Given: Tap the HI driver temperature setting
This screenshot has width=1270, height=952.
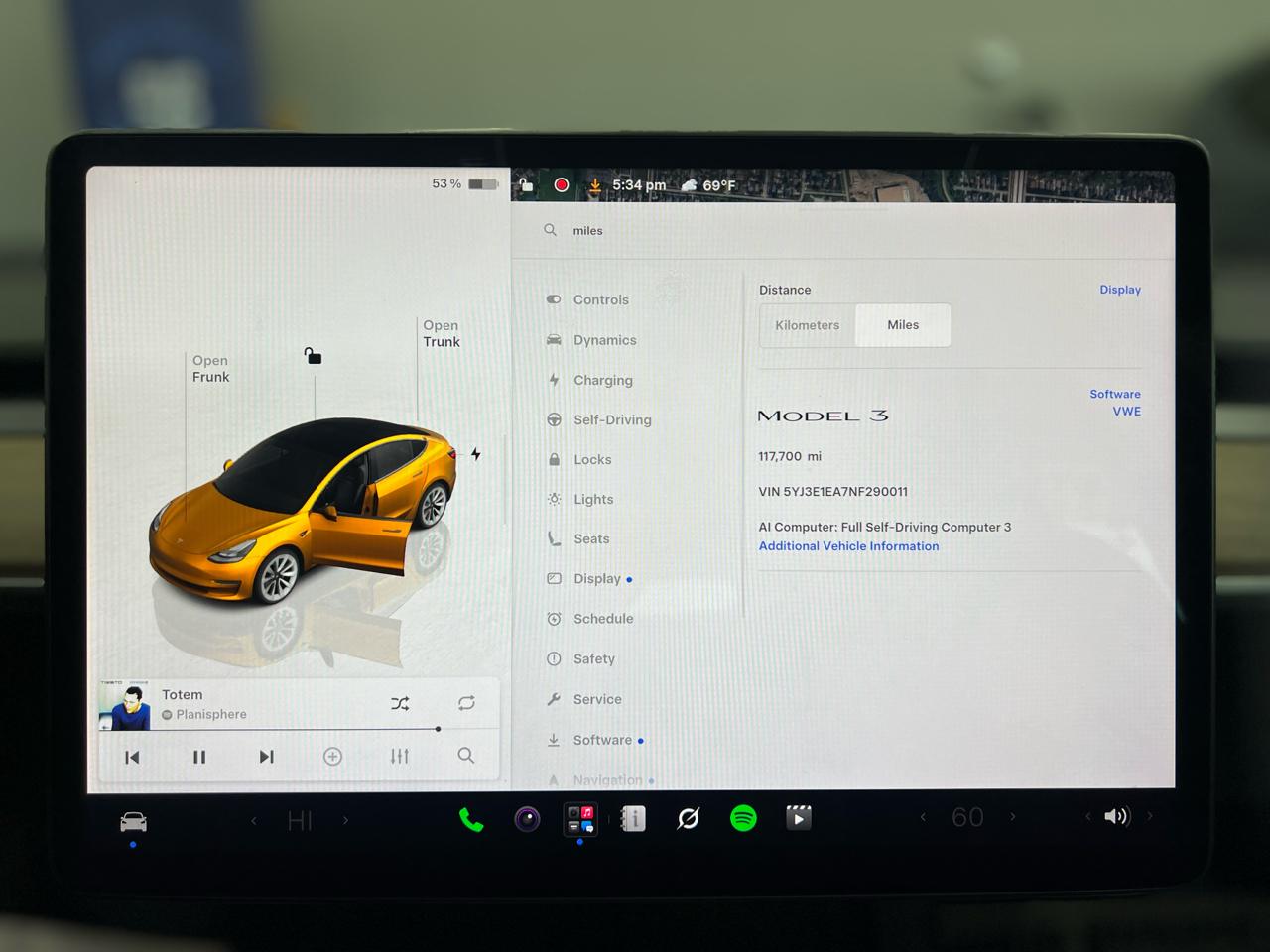Looking at the screenshot, I should 300,821.
